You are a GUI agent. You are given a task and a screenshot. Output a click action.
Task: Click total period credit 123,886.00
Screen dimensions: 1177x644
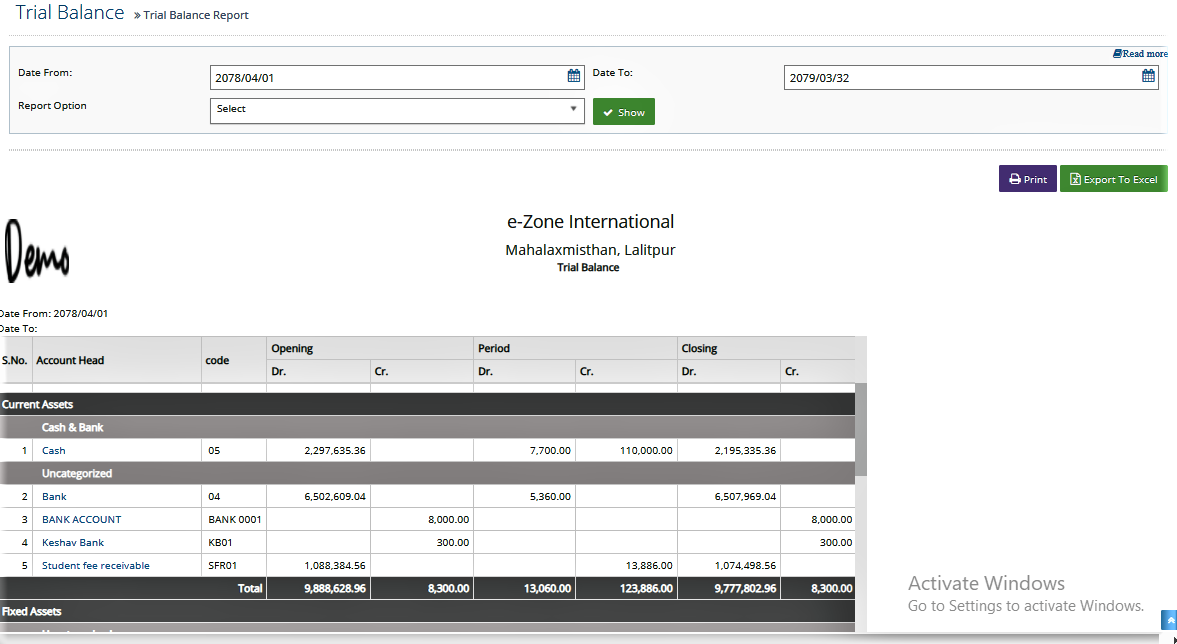pyautogui.click(x=645, y=588)
